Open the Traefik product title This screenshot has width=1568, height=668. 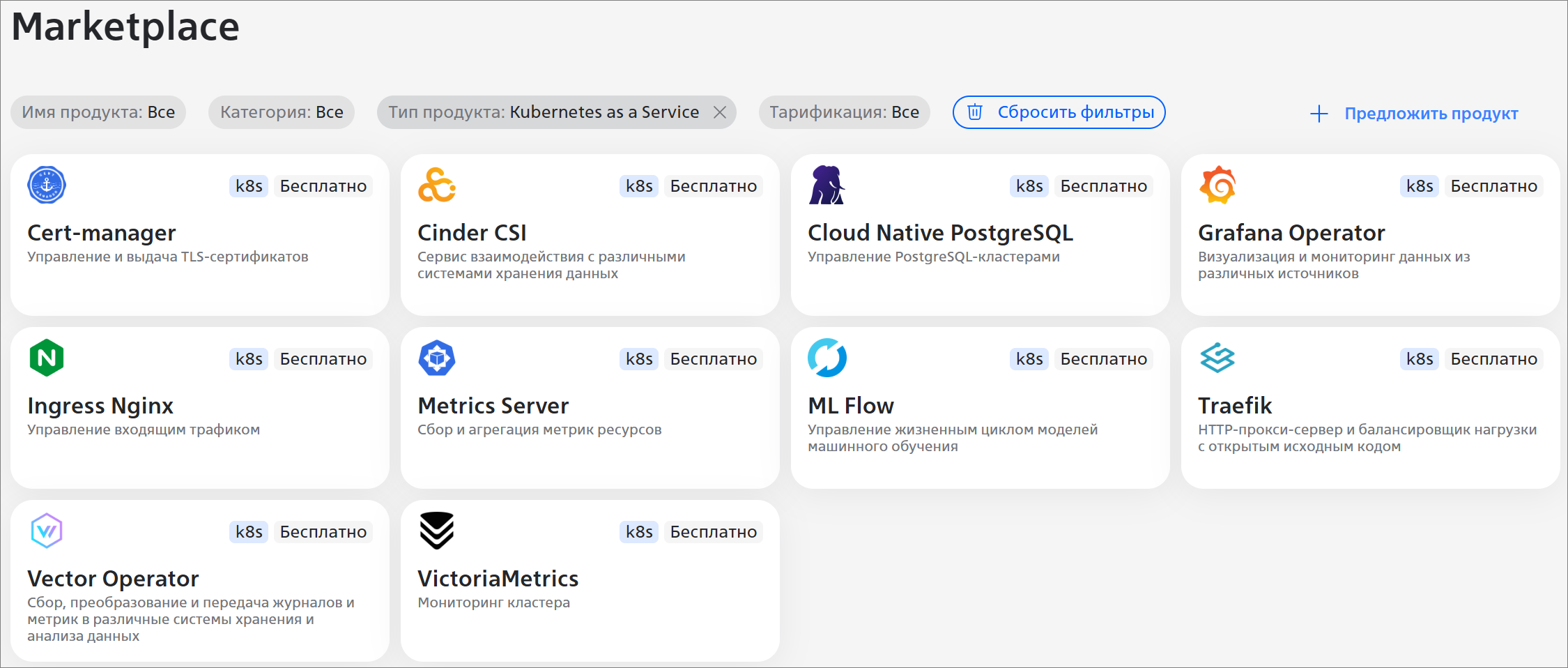click(x=1235, y=406)
